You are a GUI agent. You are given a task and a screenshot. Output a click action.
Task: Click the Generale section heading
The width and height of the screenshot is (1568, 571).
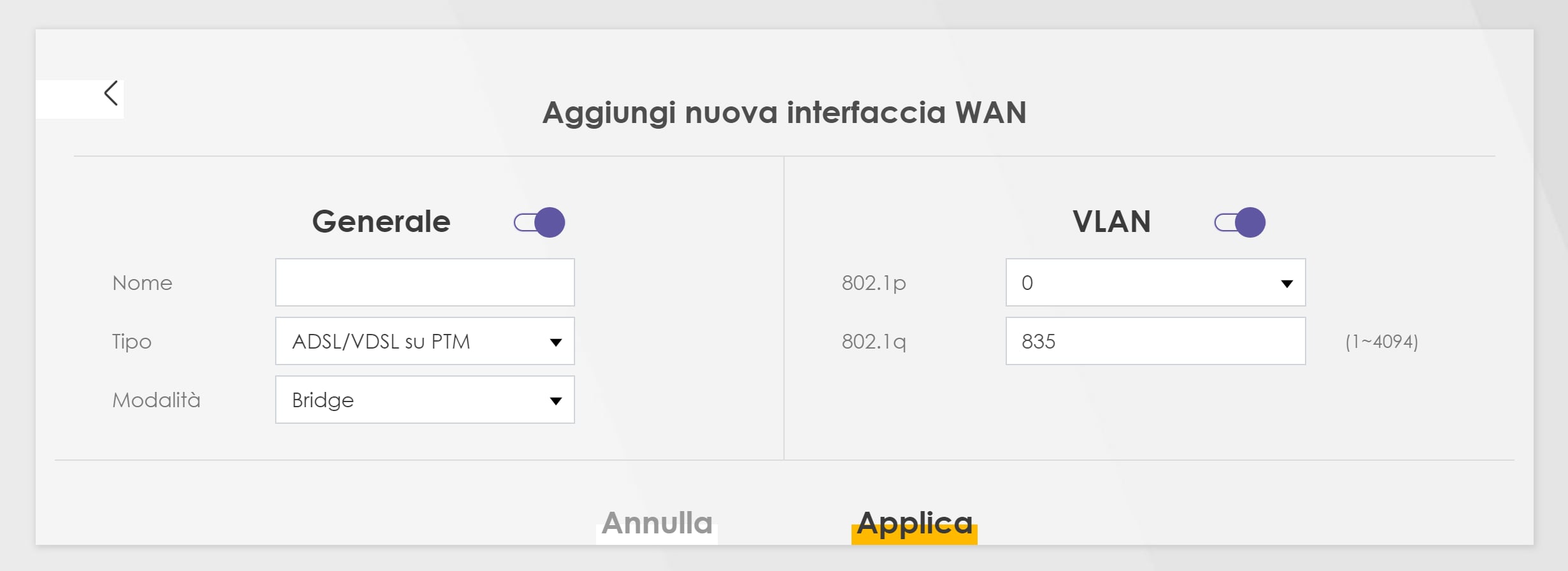coord(381,222)
